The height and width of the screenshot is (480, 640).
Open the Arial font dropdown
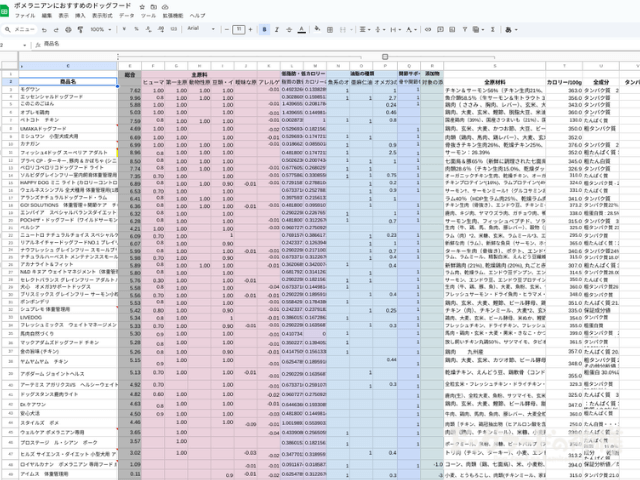pos(201,29)
